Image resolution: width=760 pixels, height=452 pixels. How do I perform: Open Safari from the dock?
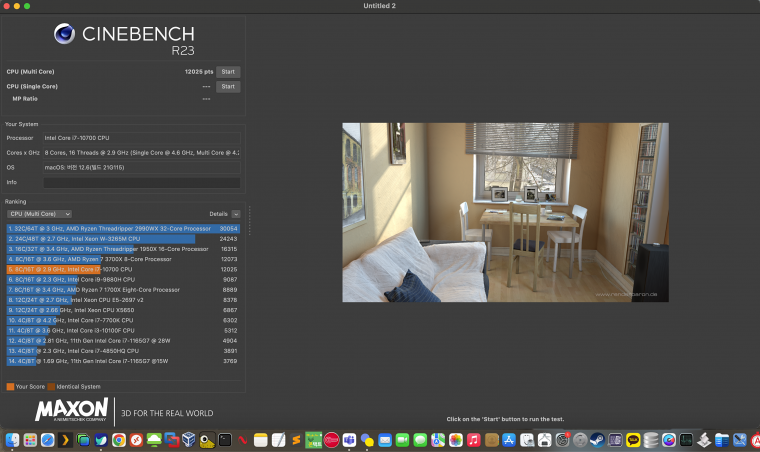coord(48,440)
